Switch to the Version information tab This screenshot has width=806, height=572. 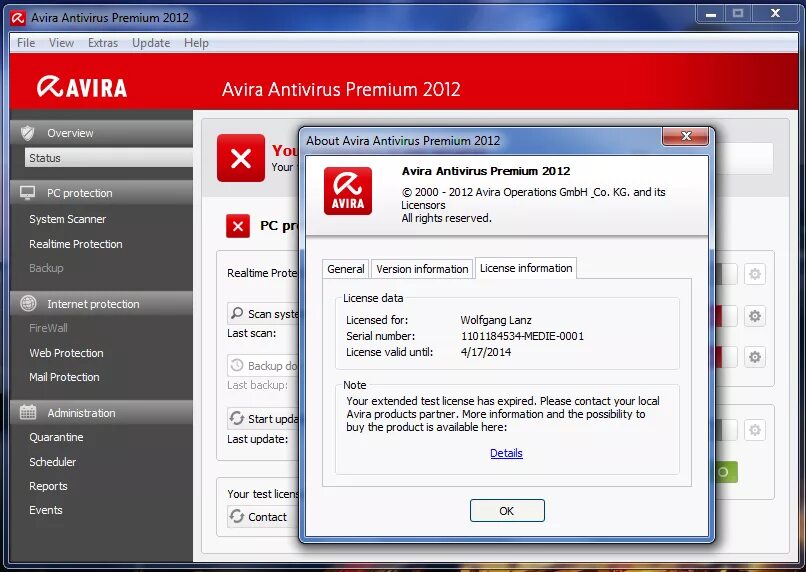[422, 269]
